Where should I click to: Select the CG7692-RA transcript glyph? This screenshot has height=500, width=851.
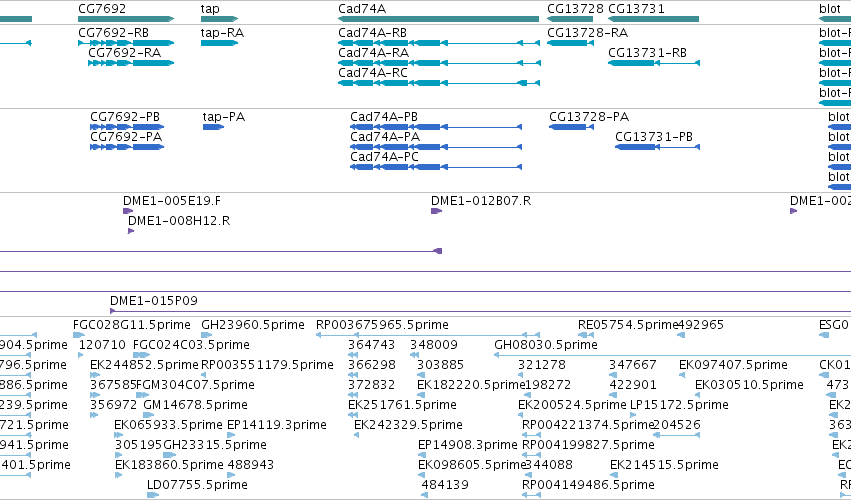131,63
